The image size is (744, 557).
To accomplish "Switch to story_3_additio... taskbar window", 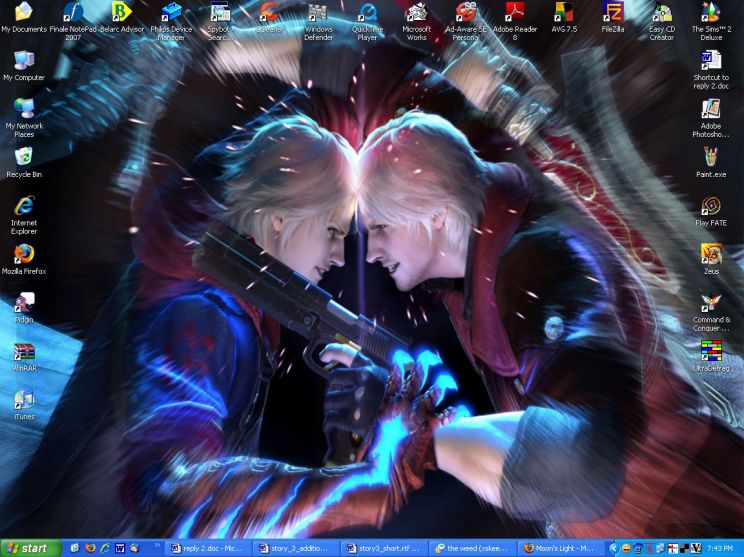I will point(296,548).
